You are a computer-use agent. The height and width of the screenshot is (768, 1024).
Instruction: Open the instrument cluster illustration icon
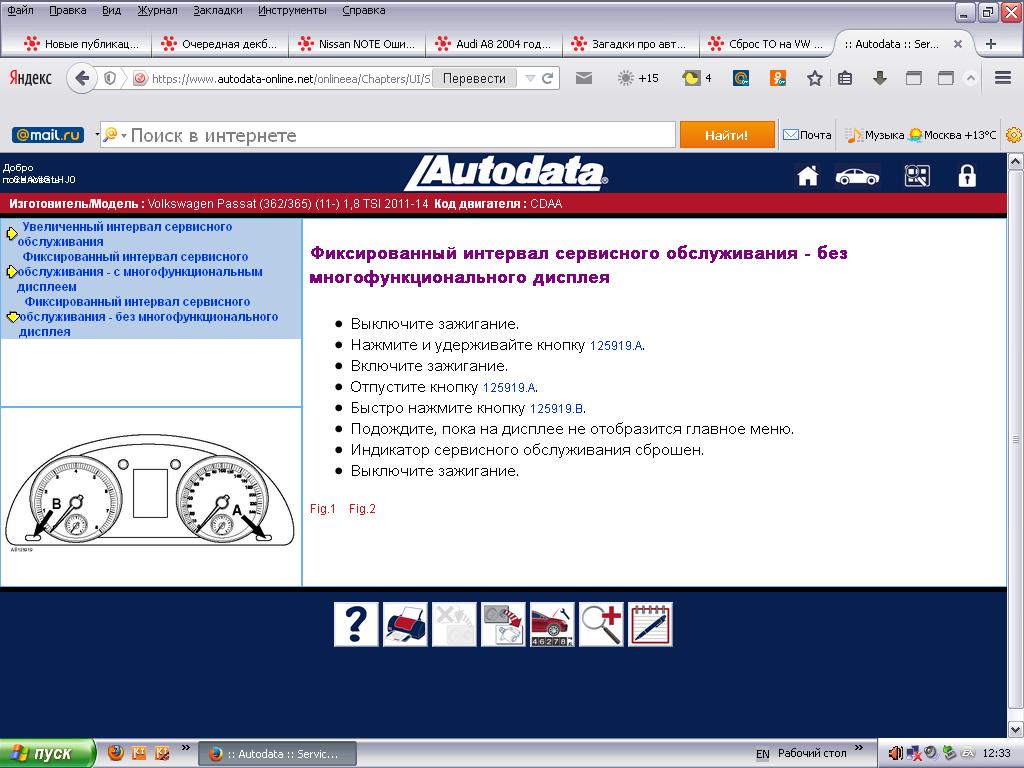503,624
